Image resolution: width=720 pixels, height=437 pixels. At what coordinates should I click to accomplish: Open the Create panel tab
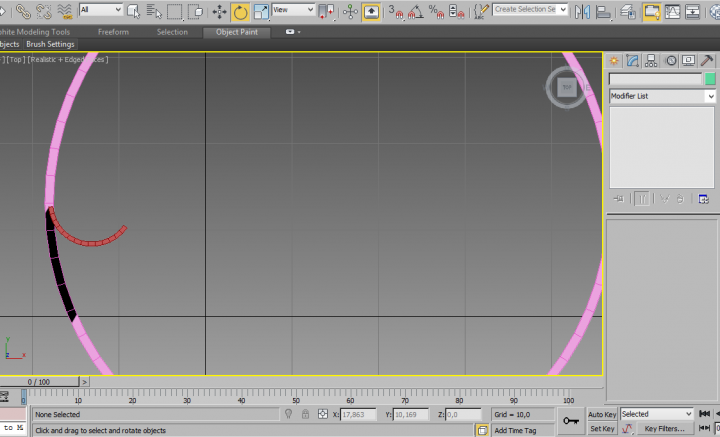[x=614, y=60]
